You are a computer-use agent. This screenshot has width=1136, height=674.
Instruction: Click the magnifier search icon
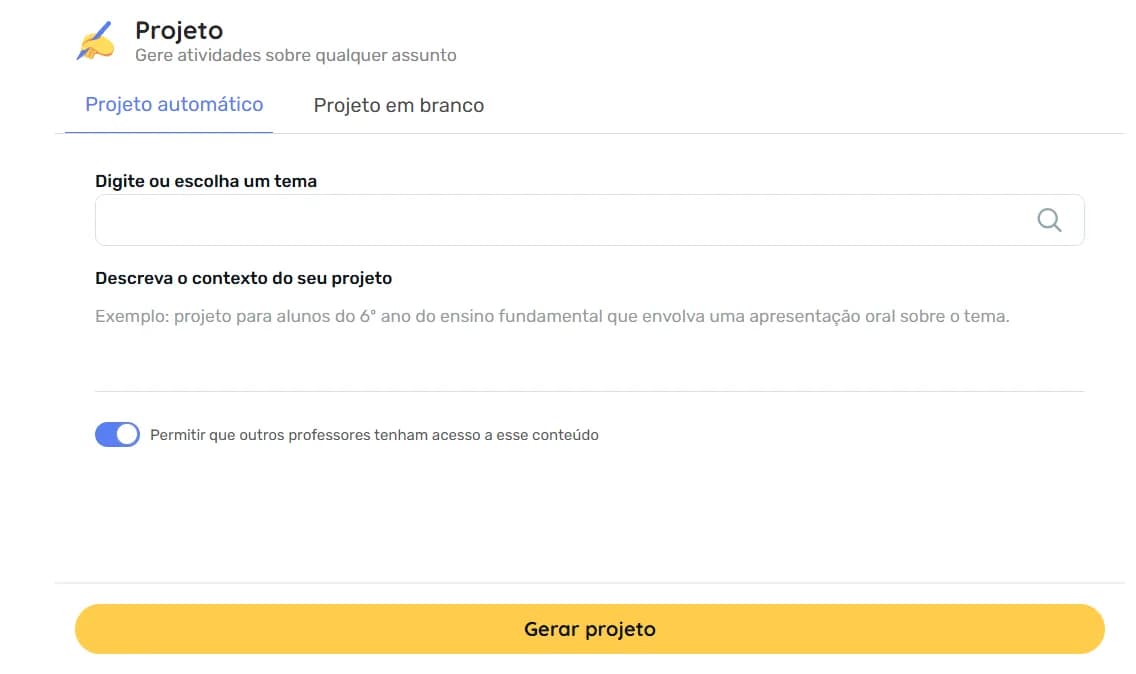(1049, 220)
